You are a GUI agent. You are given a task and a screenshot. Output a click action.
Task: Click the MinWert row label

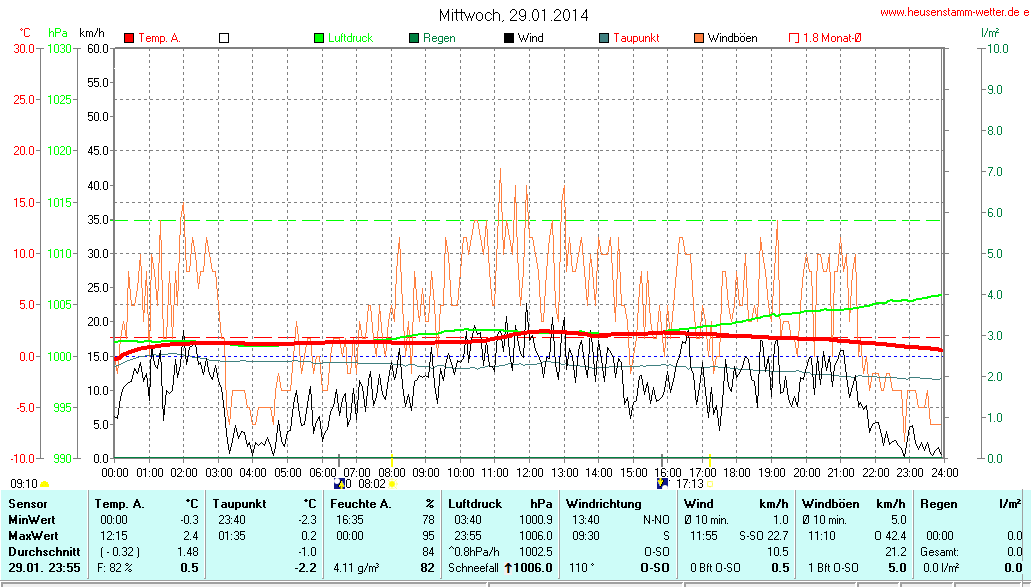pos(32,520)
